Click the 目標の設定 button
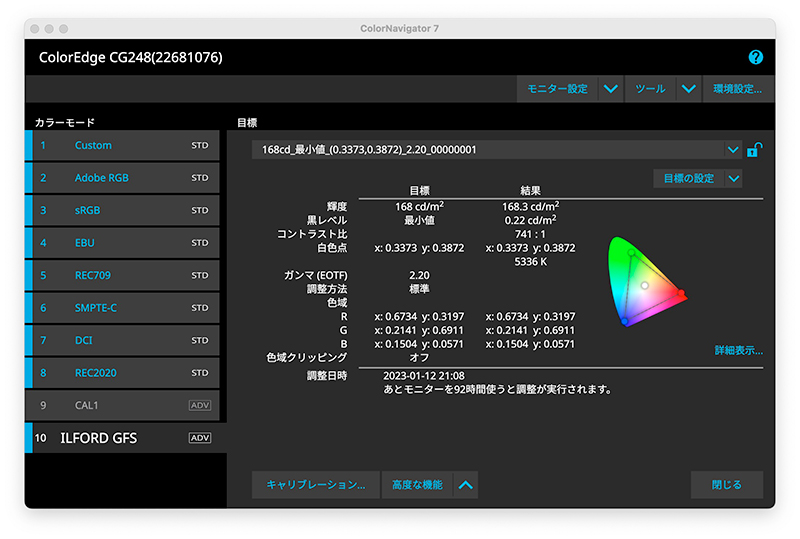This screenshot has width=800, height=539. tap(688, 179)
